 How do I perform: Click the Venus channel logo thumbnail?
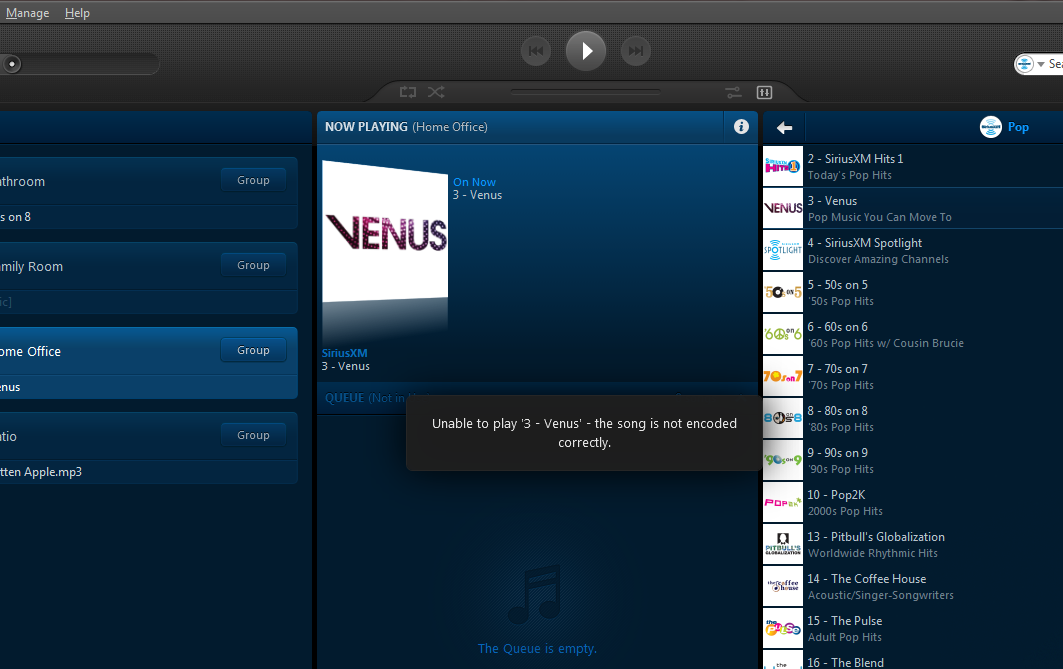coord(783,208)
